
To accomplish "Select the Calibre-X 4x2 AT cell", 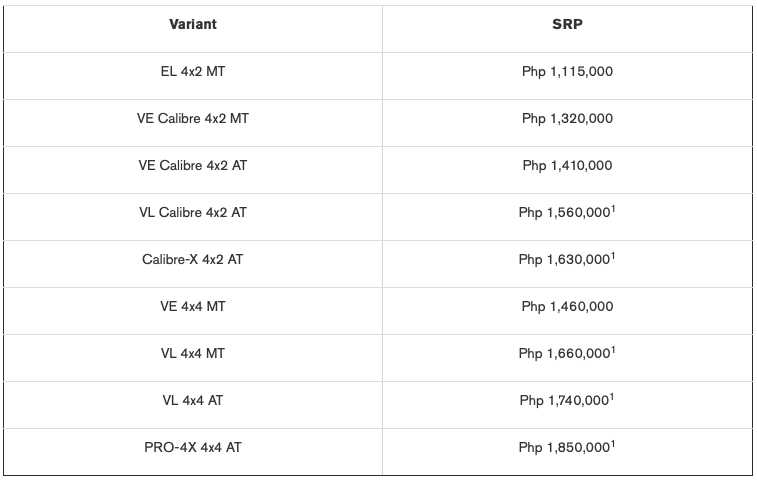I will 193,259.
